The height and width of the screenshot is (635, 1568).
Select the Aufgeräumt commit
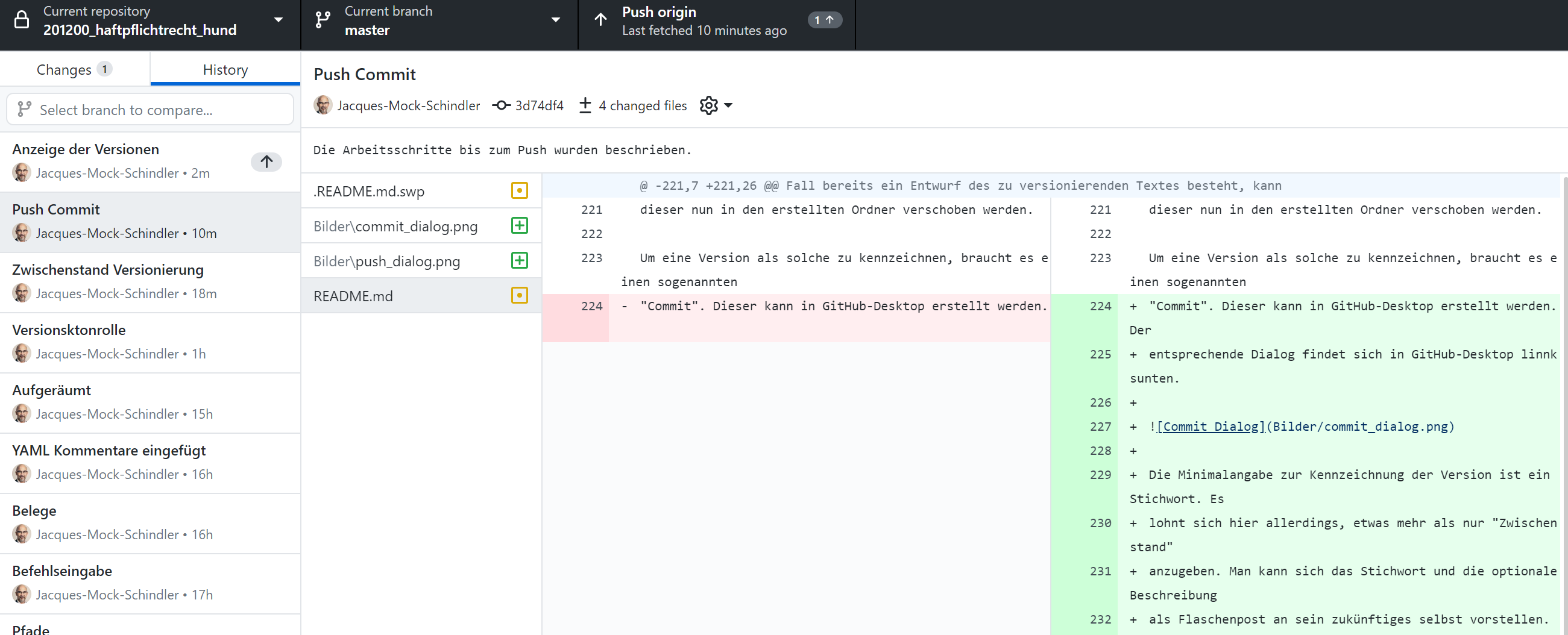(x=150, y=402)
